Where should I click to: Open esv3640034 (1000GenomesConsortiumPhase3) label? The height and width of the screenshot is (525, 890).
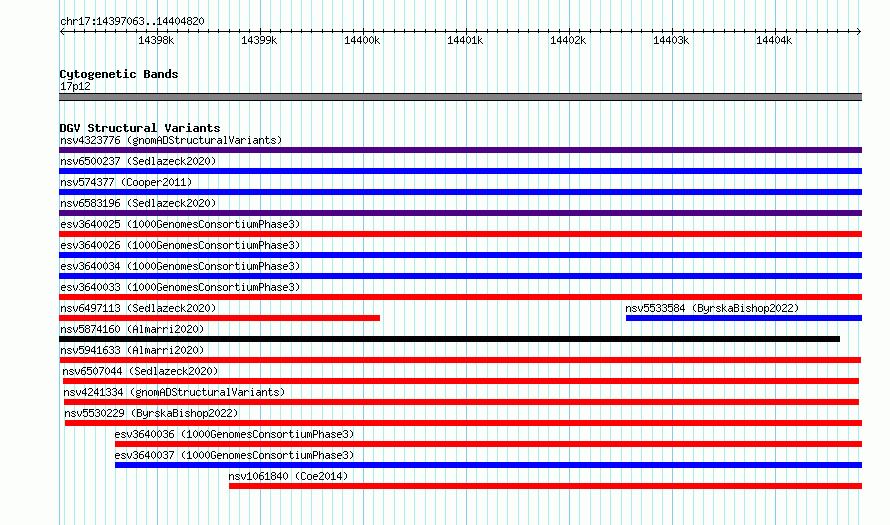[x=180, y=266]
